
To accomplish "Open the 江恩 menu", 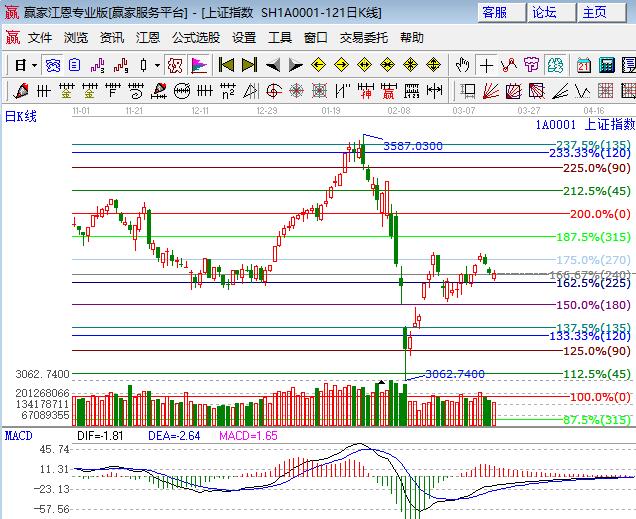I will click(147, 37).
